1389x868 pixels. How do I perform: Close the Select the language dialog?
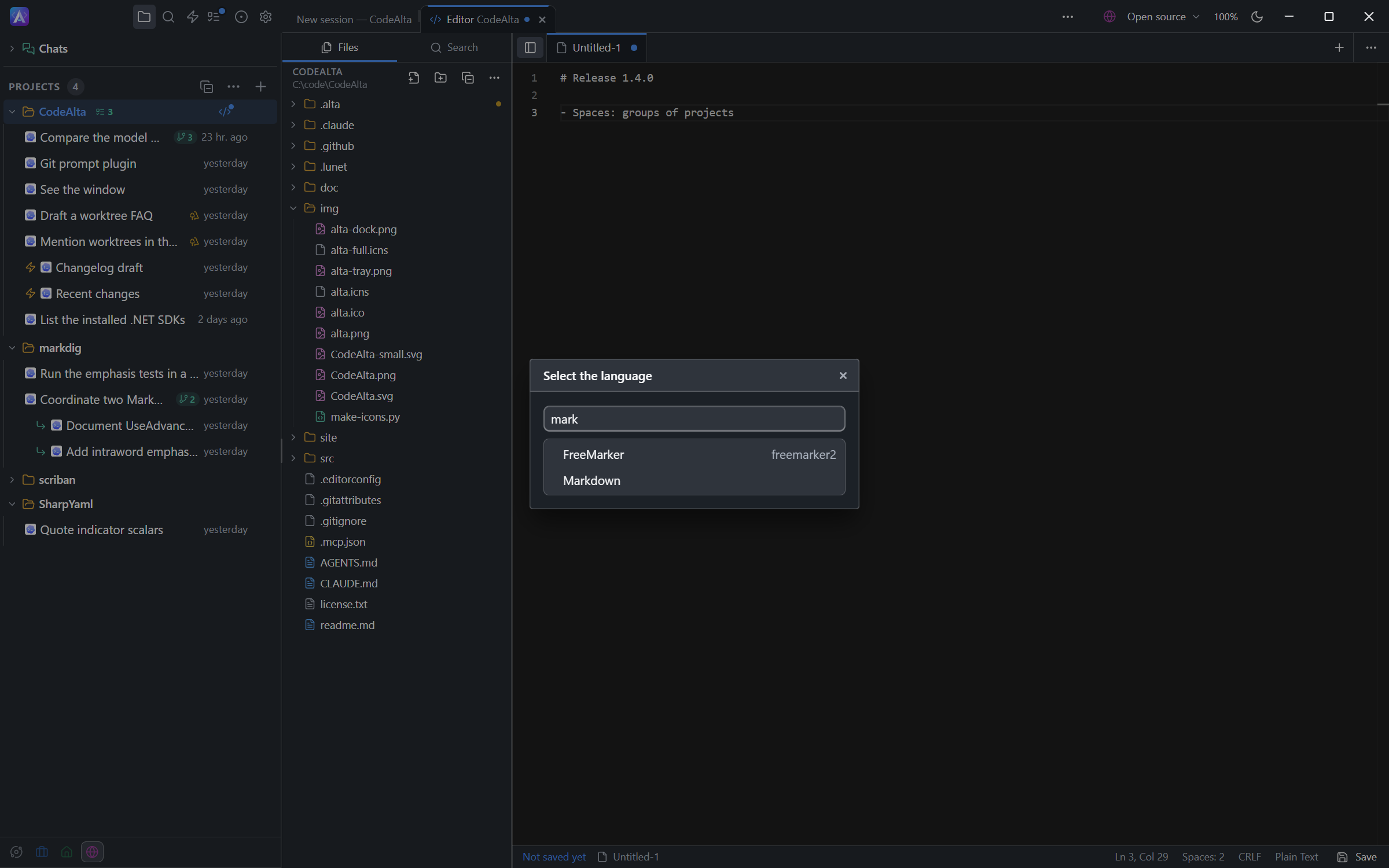coord(843,376)
